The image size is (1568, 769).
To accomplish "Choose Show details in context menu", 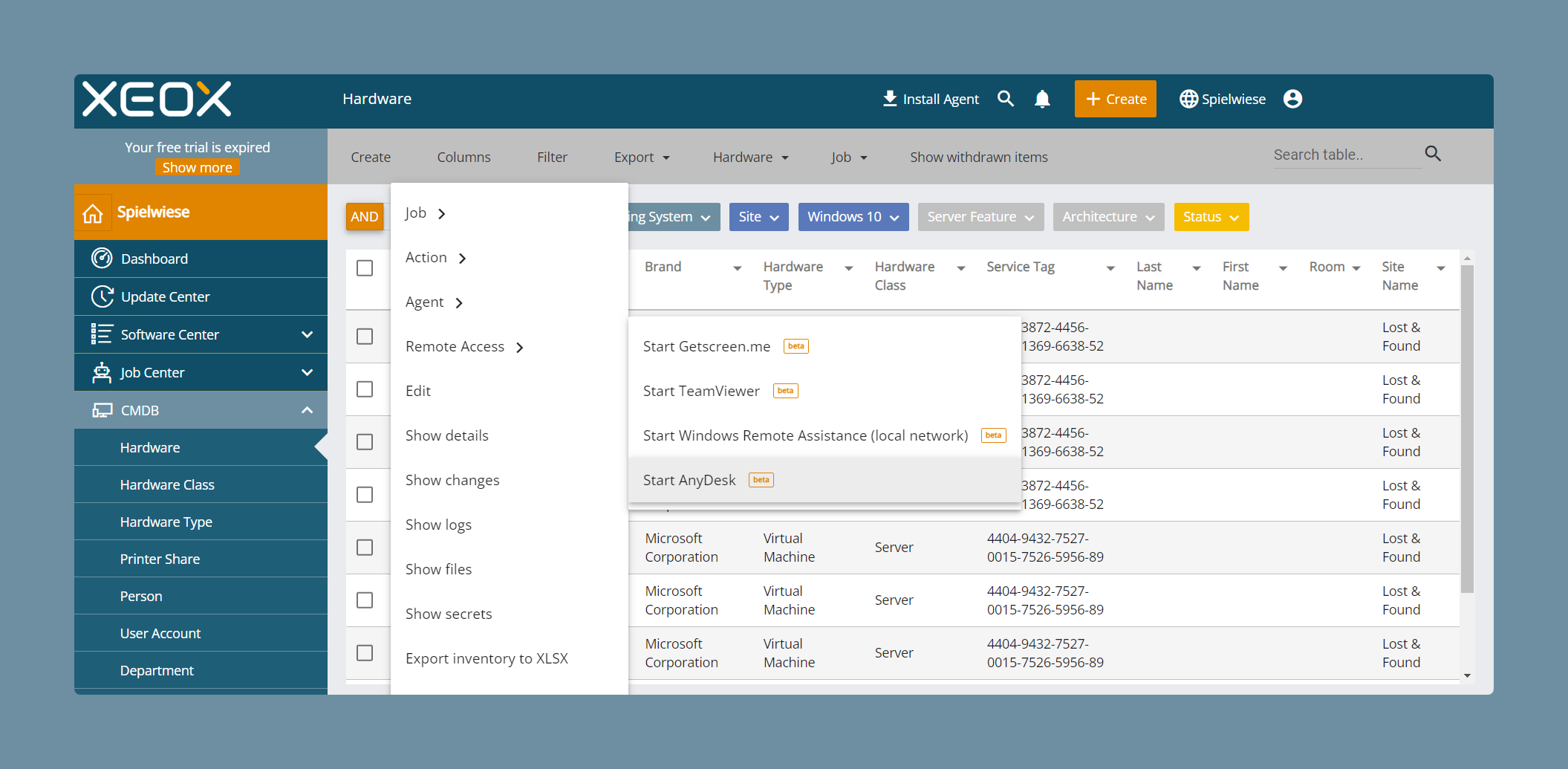I will [510, 435].
